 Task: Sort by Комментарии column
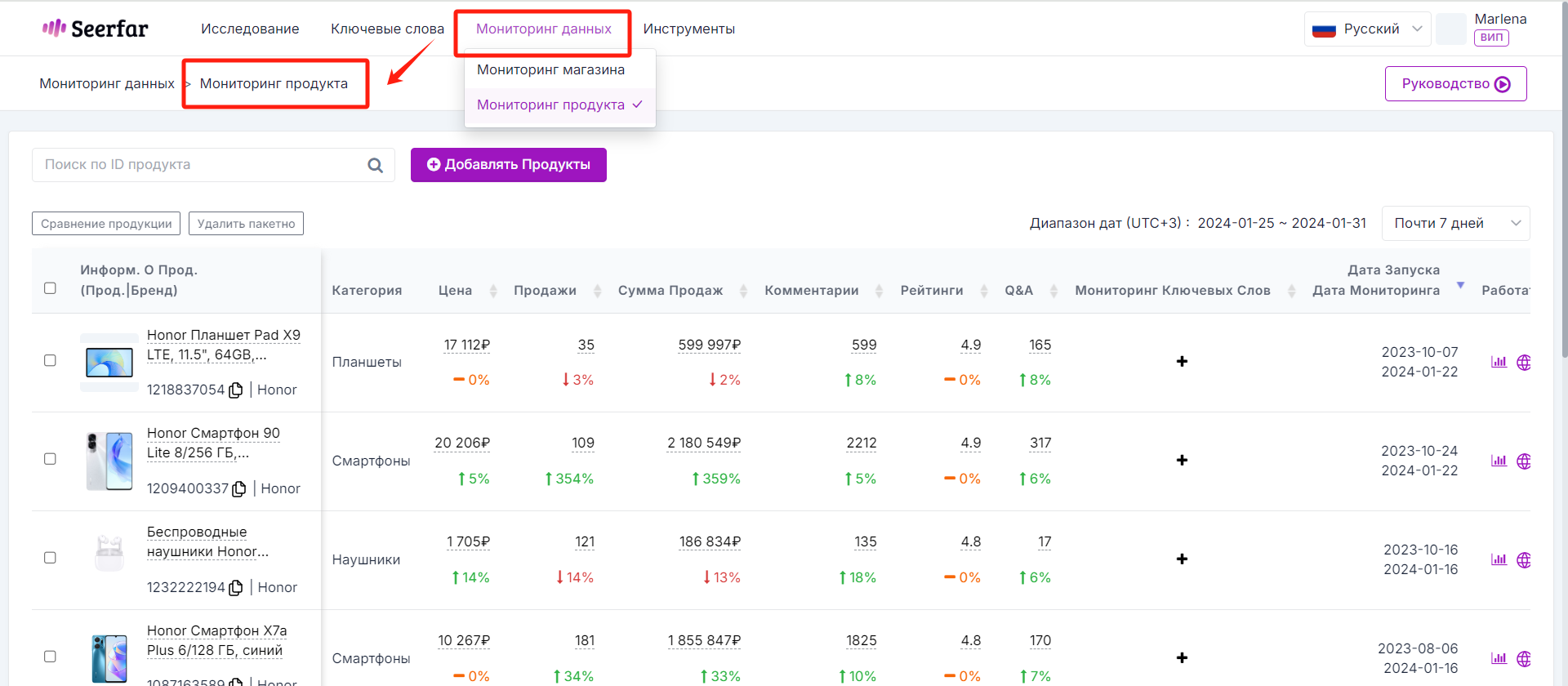click(x=879, y=291)
